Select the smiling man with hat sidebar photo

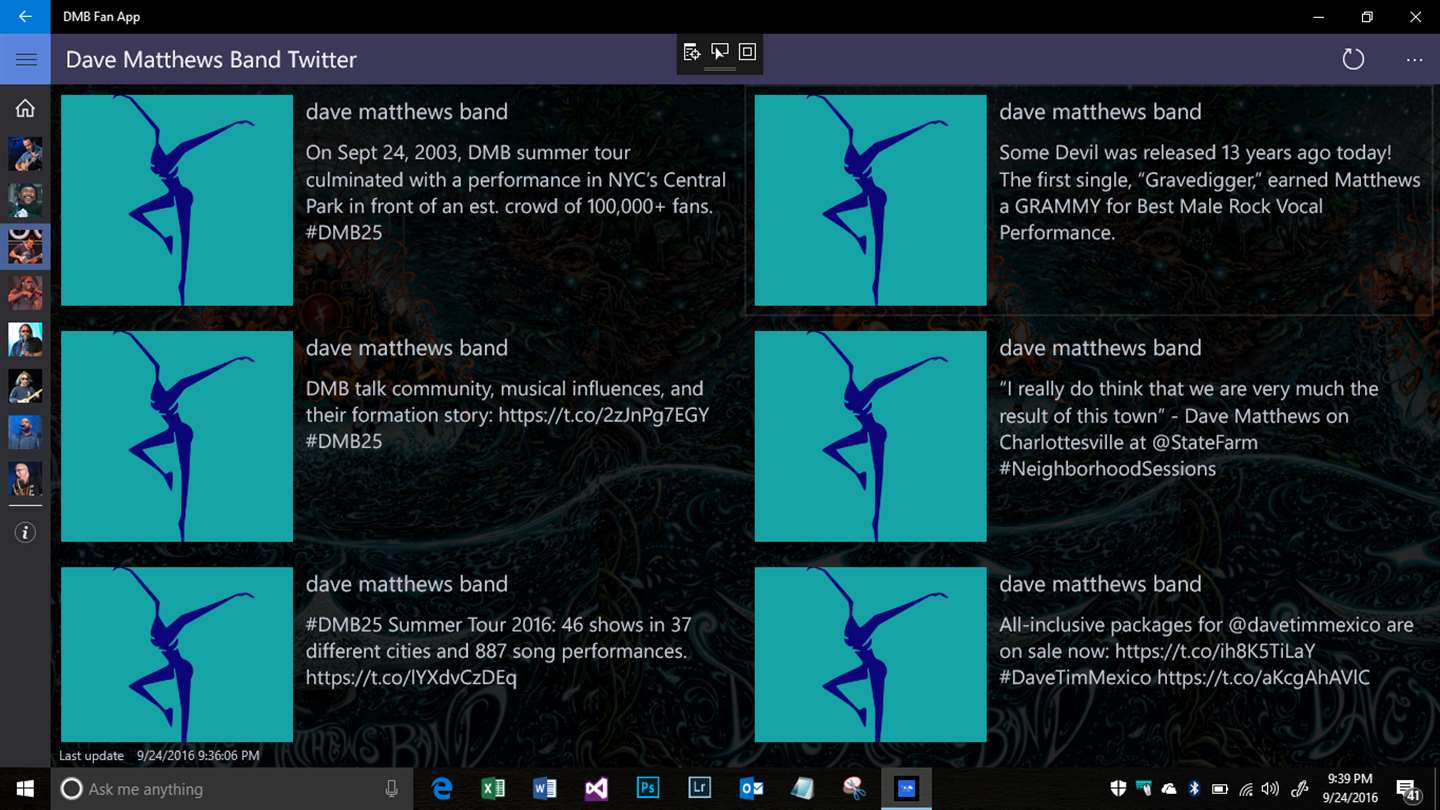(x=25, y=200)
